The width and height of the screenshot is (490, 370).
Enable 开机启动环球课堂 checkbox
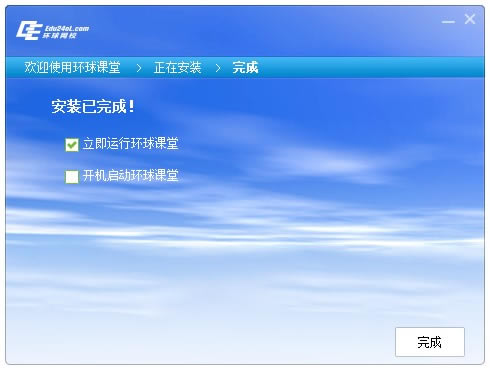coord(72,176)
